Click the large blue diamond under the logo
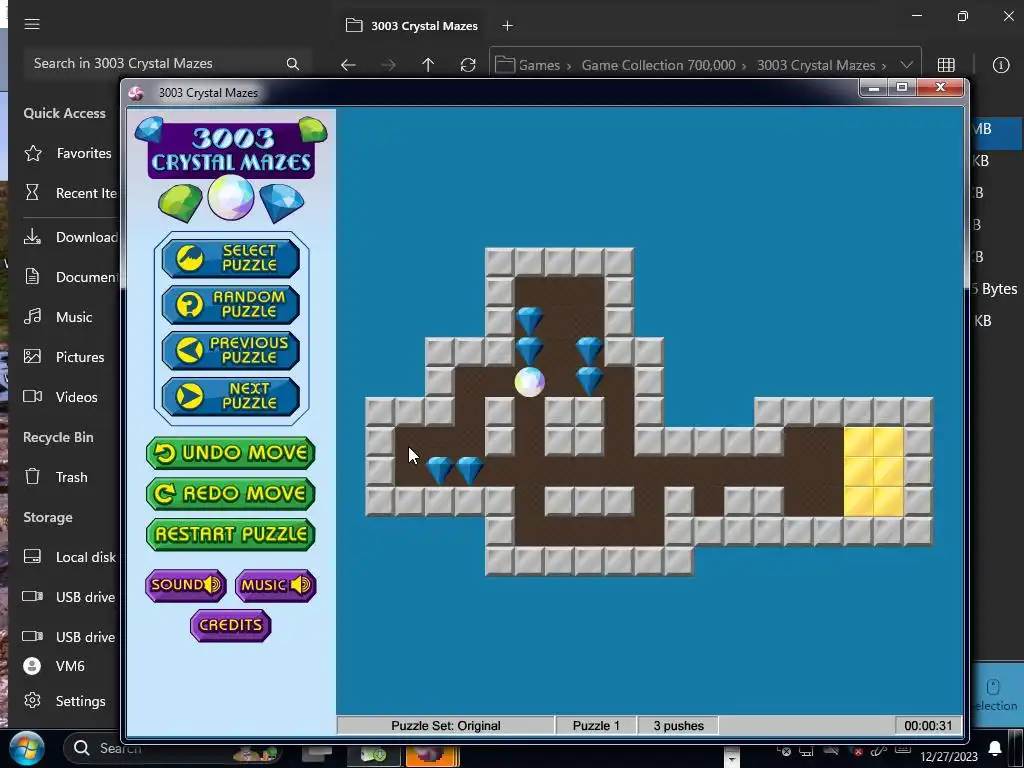1024x768 pixels. (x=281, y=202)
